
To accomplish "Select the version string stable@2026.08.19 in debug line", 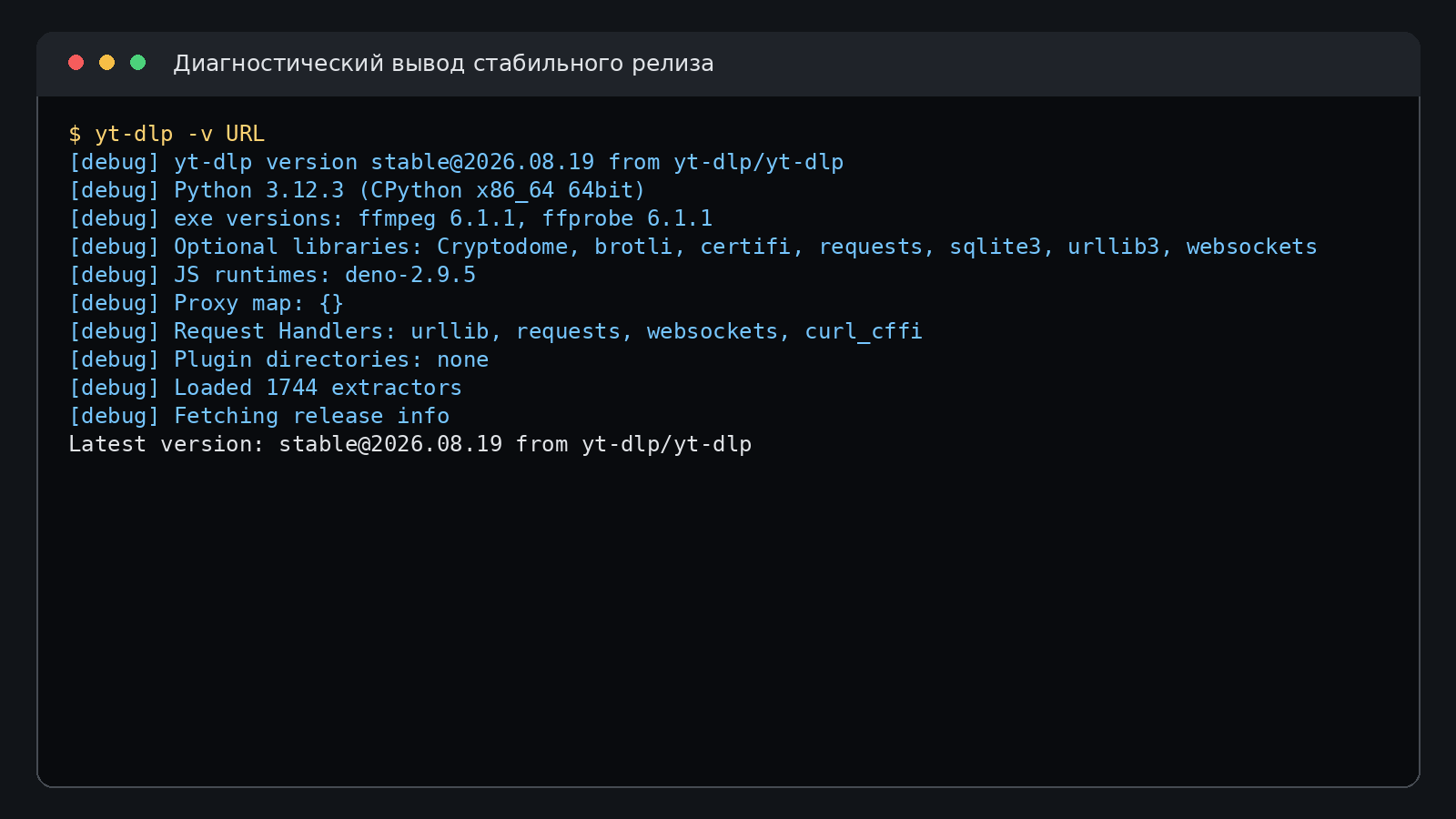I will [x=482, y=162].
